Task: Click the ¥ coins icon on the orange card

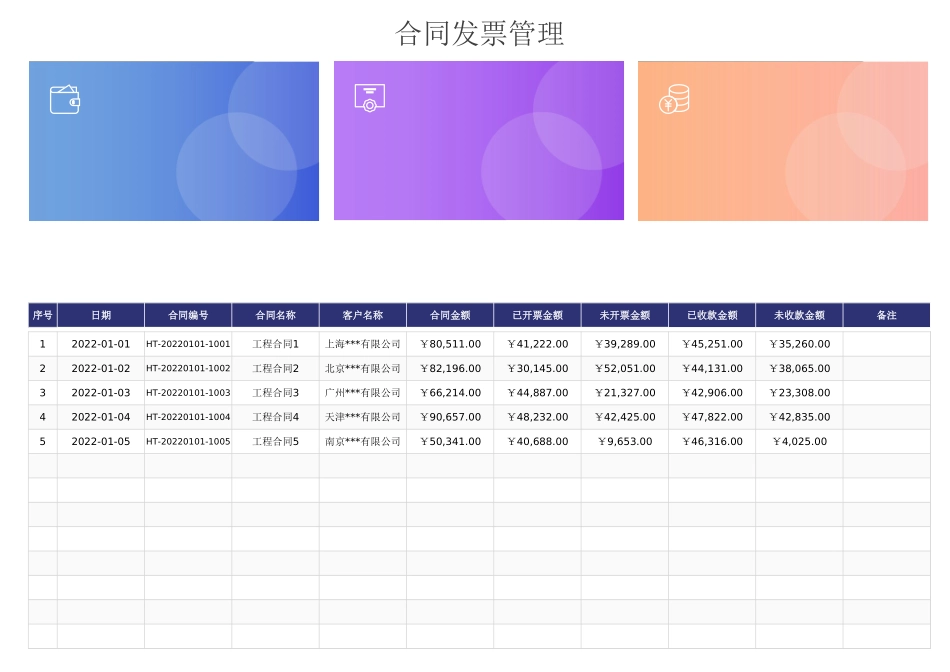Action: 673,100
